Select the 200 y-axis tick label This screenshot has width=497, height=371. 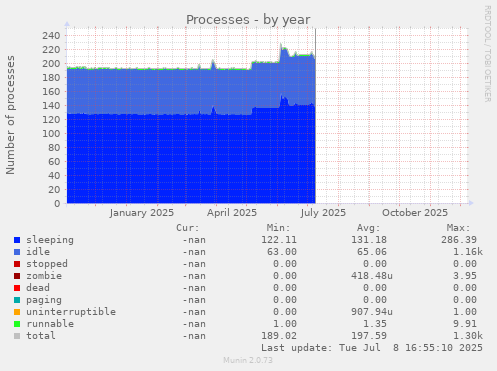point(51,64)
